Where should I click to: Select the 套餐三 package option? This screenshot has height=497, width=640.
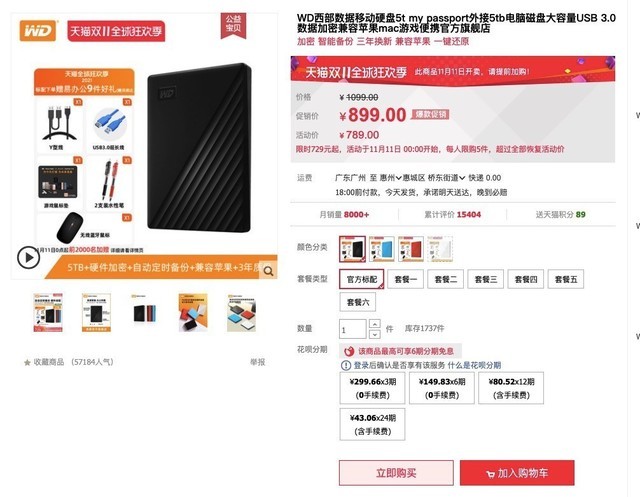[x=486, y=280]
